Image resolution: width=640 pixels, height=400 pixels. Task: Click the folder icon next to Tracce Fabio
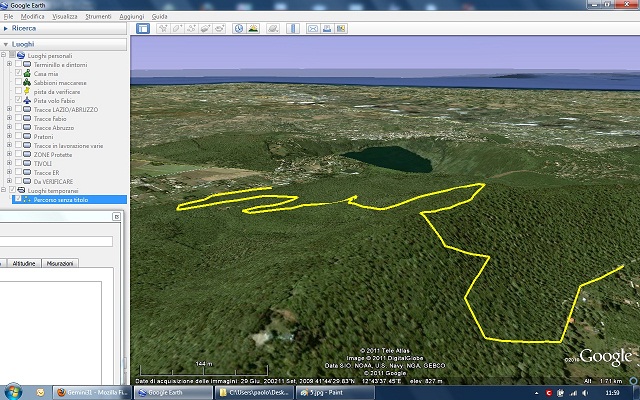pyautogui.click(x=27, y=118)
